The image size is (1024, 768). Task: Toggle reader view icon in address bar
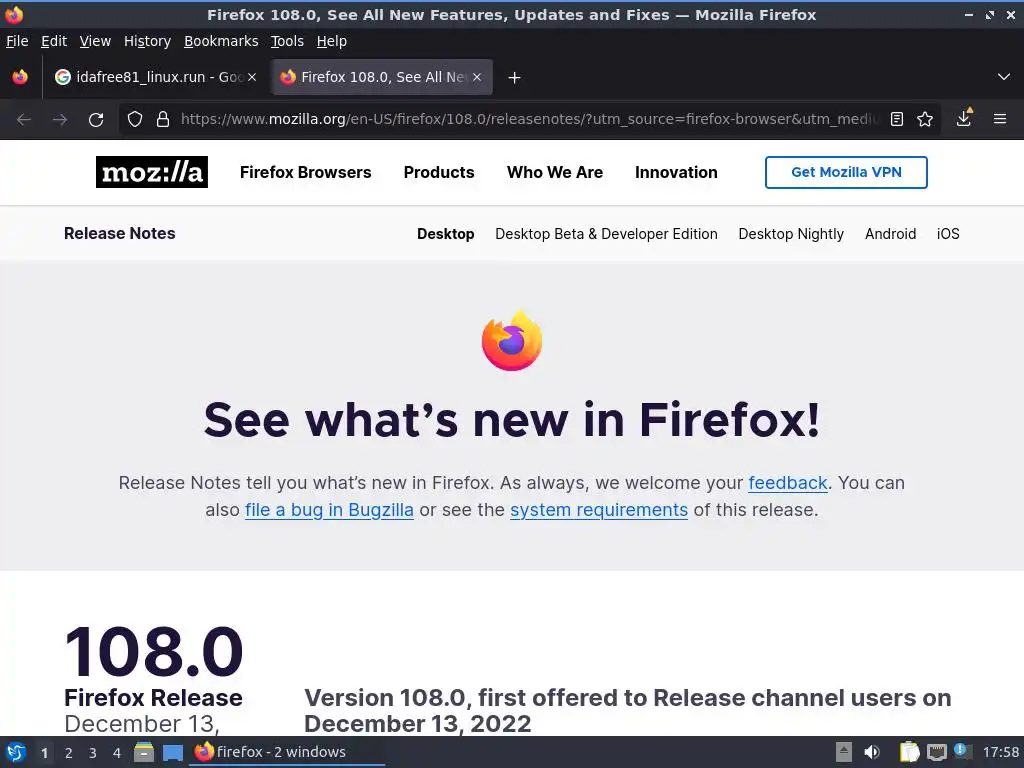coord(897,119)
